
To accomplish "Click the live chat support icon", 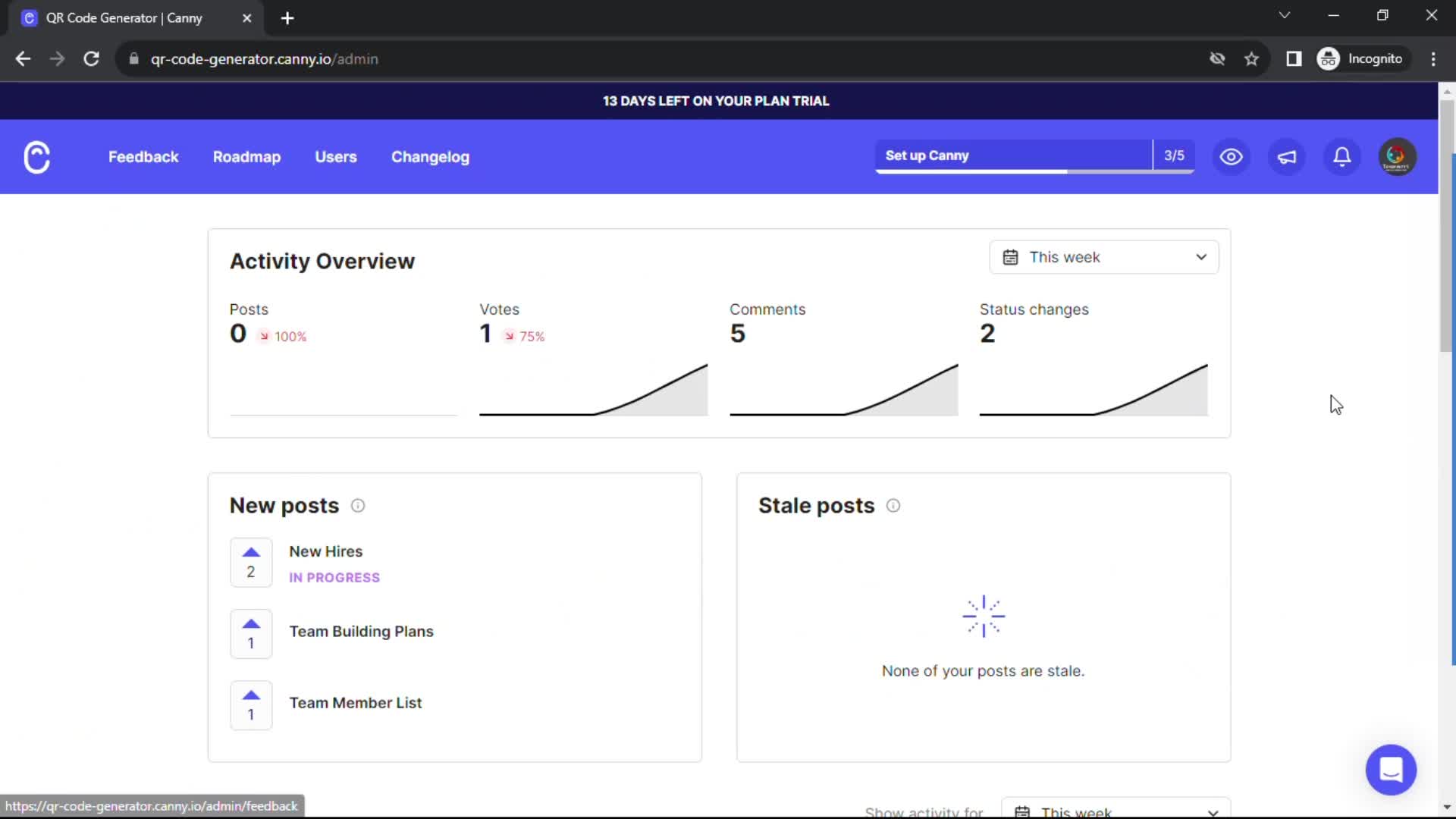I will [1391, 768].
